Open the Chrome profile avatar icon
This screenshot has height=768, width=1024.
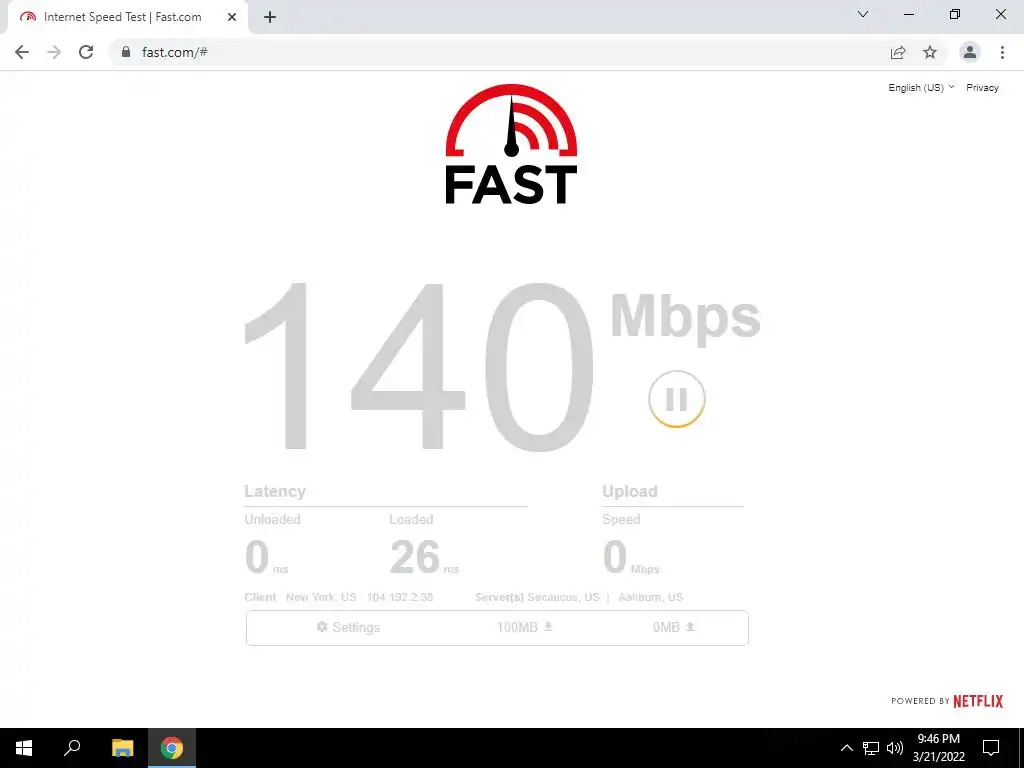click(x=970, y=52)
